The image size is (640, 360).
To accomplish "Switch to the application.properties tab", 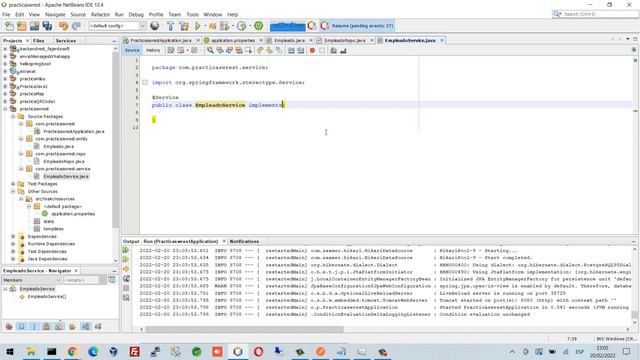I will [233, 40].
